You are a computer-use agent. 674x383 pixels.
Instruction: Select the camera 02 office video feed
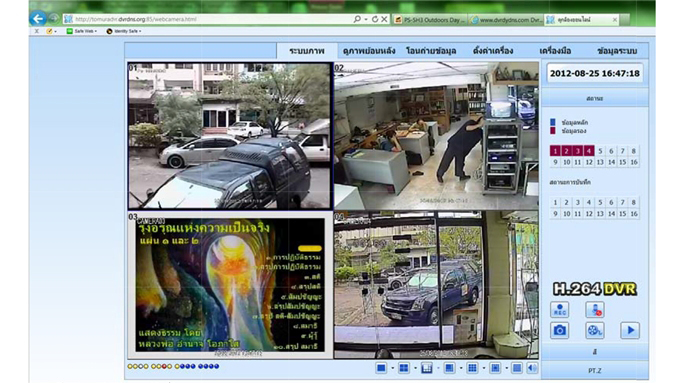click(x=436, y=136)
